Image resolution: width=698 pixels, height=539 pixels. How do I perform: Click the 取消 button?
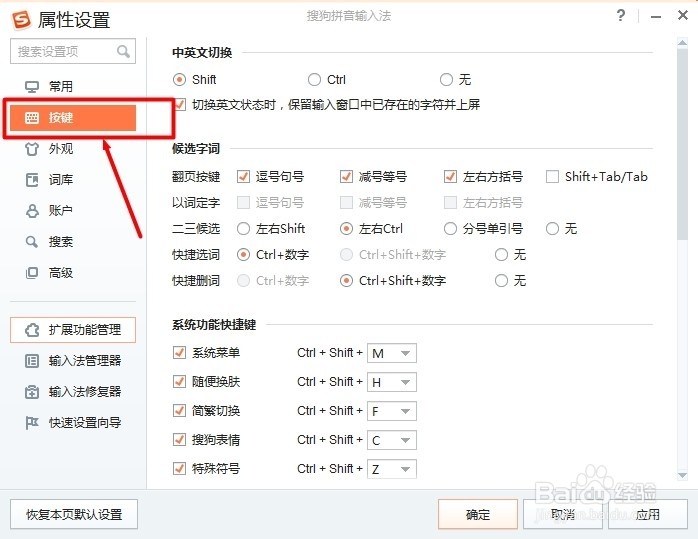tap(563, 515)
